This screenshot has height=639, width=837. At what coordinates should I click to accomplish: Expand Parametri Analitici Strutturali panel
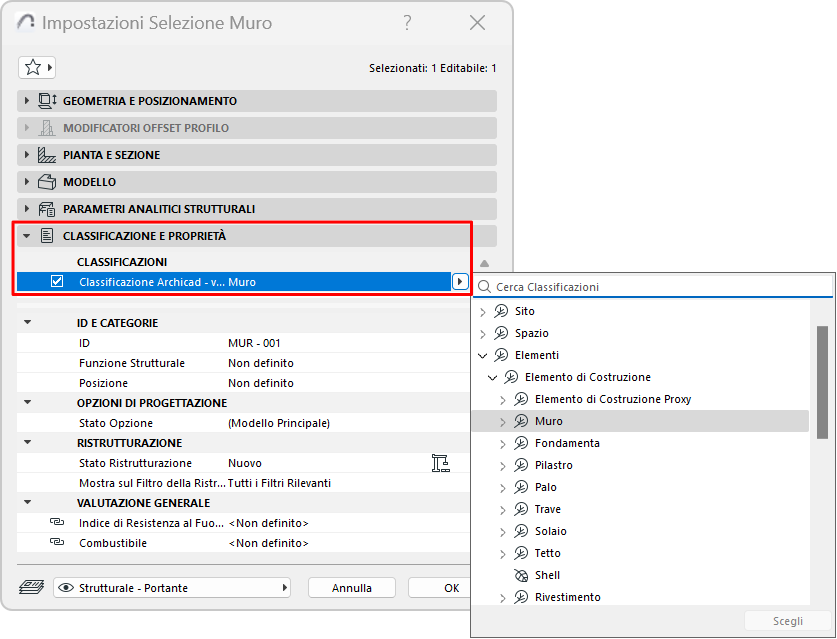coord(27,209)
